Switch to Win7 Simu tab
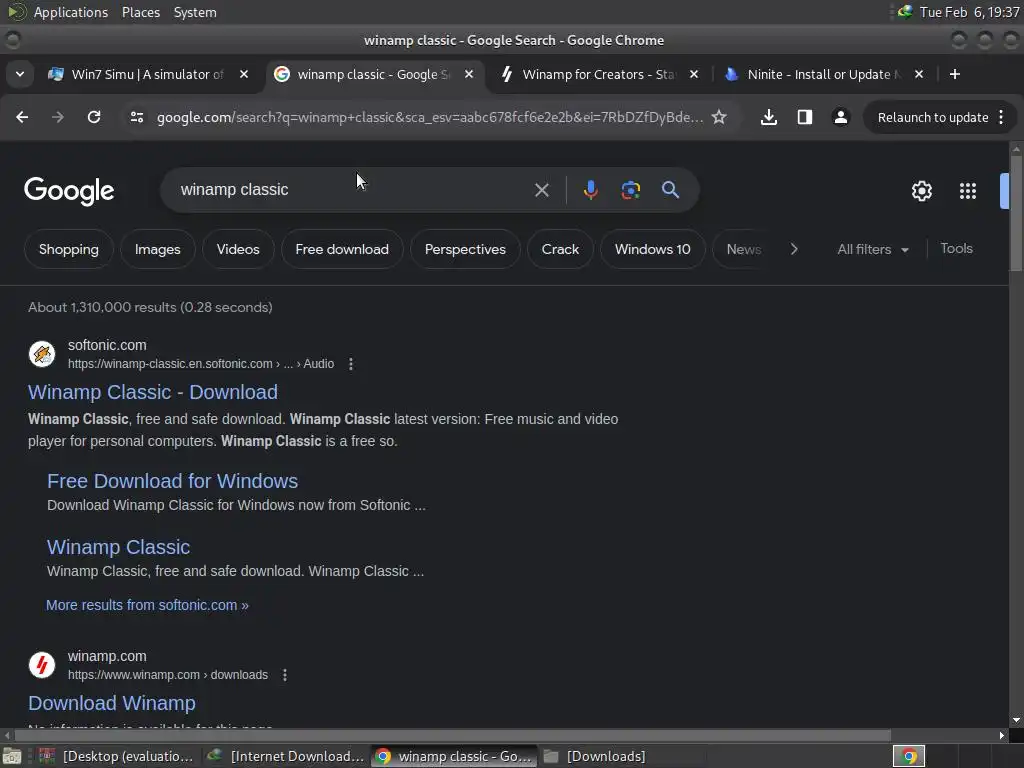Screen dimensions: 1024x768 [x=147, y=74]
